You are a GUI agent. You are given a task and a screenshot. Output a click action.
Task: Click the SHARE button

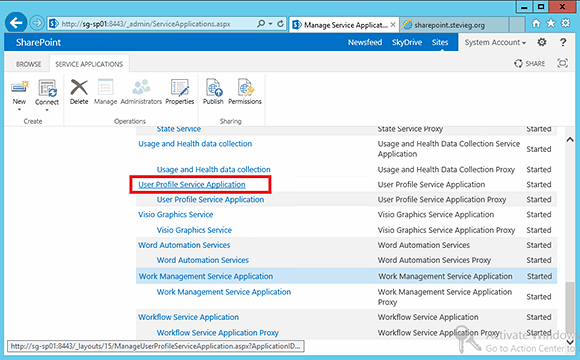pyautogui.click(x=529, y=64)
